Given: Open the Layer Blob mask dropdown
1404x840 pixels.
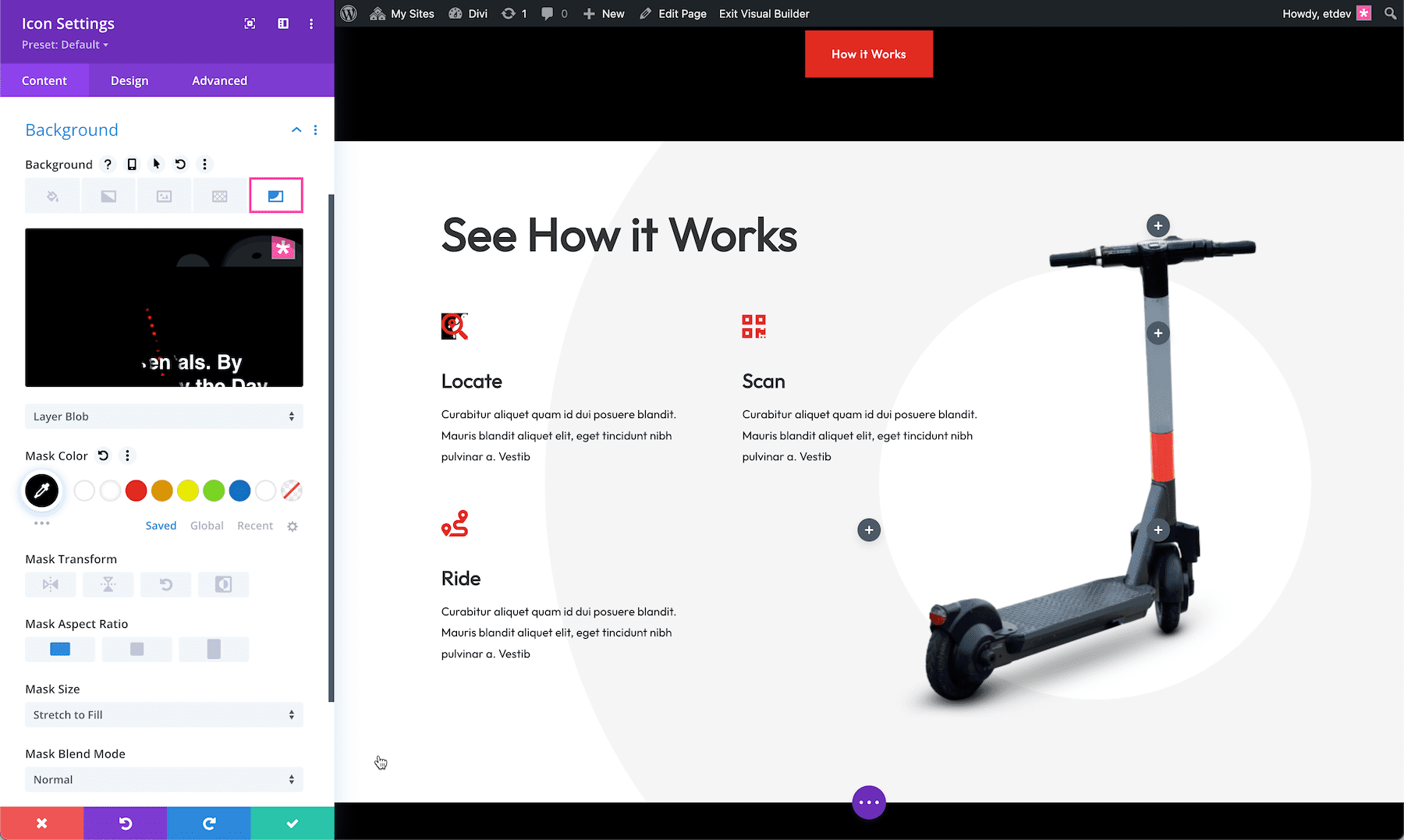Looking at the screenshot, I should (164, 416).
